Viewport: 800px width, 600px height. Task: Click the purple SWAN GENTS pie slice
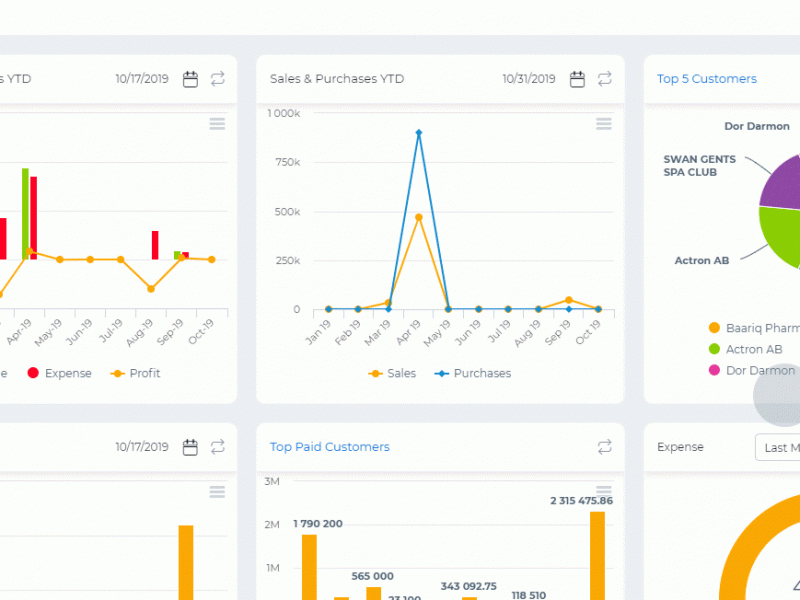coord(785,186)
